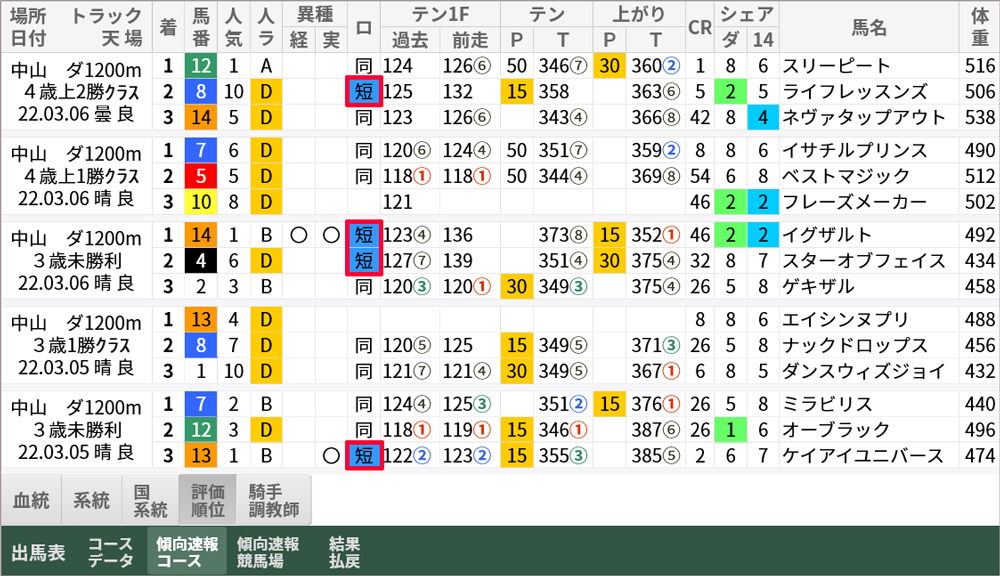Click cyan 4 in ネヴァタップアウト シェア 14
Viewport: 1000px width, 576px height.
pyautogui.click(x=763, y=117)
